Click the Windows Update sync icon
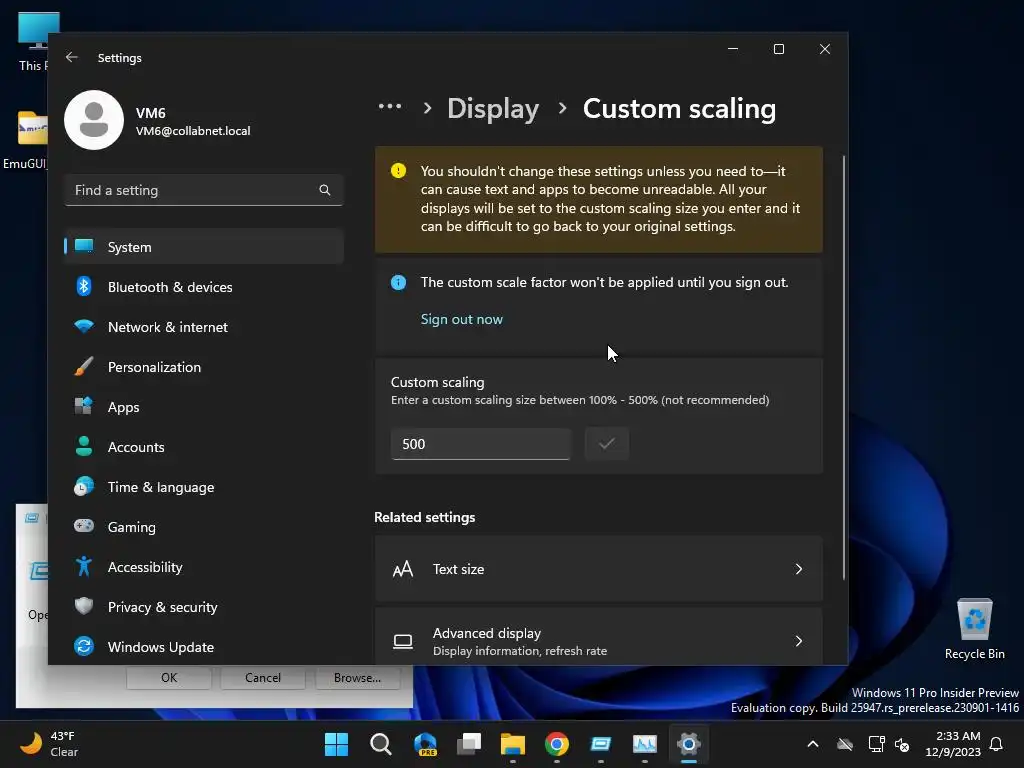The width and height of the screenshot is (1024, 768). (84, 647)
